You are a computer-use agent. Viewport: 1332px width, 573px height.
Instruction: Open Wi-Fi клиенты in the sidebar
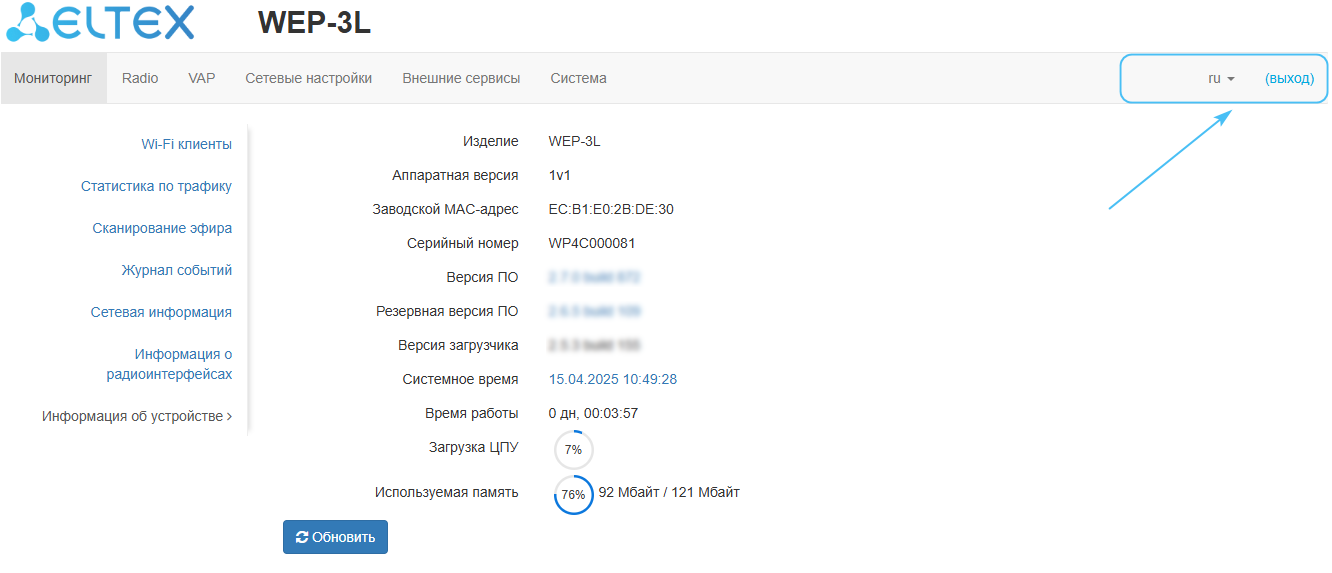(187, 144)
